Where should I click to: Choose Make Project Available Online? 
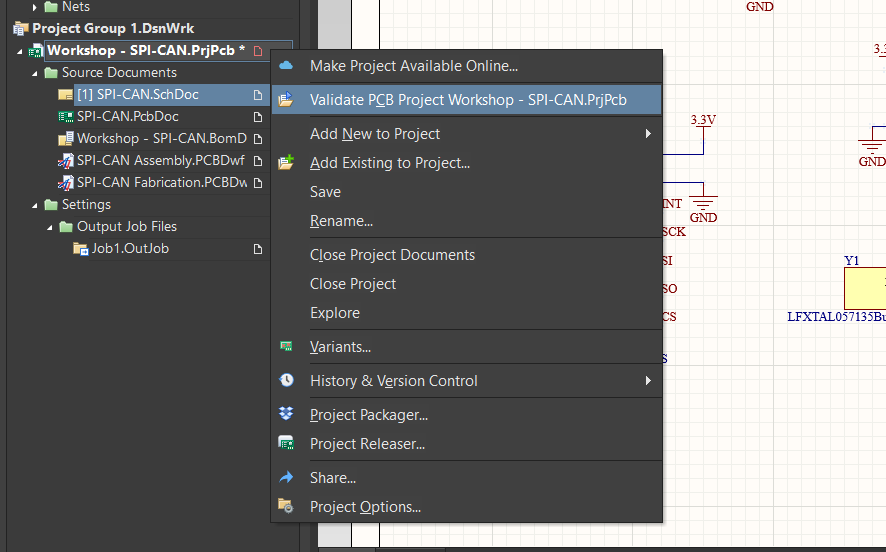click(x=467, y=66)
